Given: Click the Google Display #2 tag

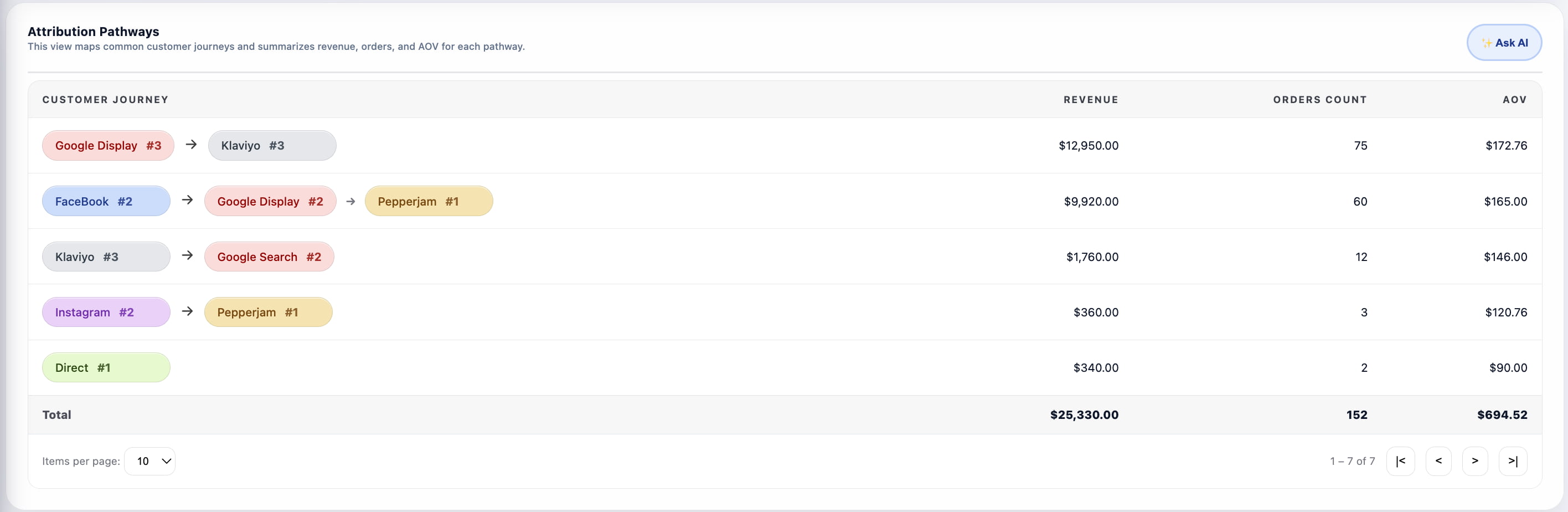Looking at the screenshot, I should [270, 201].
